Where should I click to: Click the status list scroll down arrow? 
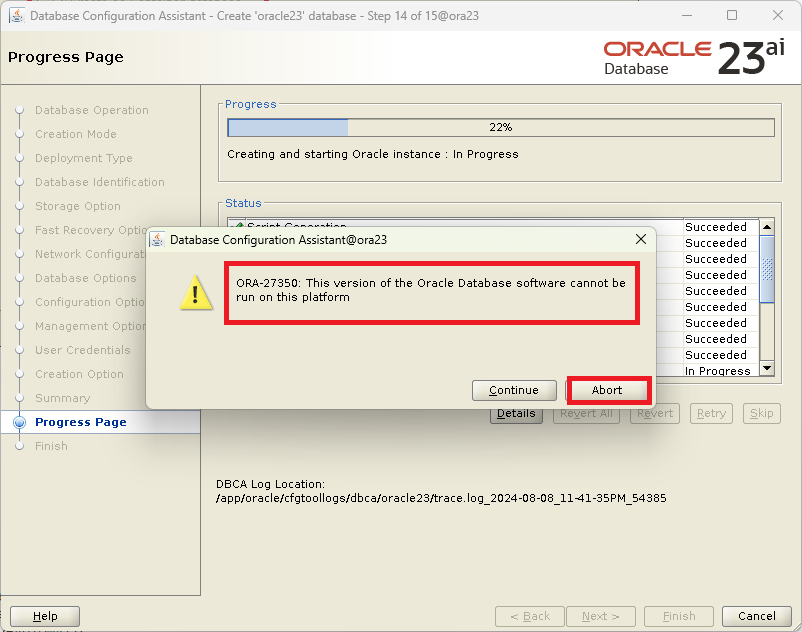pos(767,368)
